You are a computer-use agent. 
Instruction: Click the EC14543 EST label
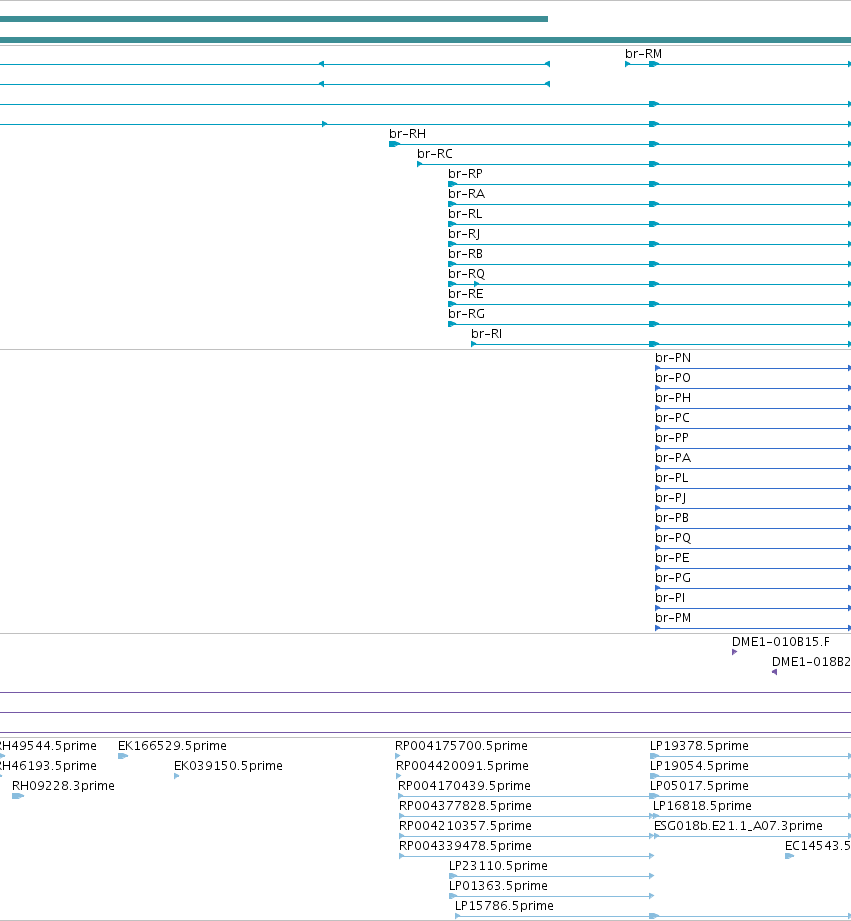(818, 845)
